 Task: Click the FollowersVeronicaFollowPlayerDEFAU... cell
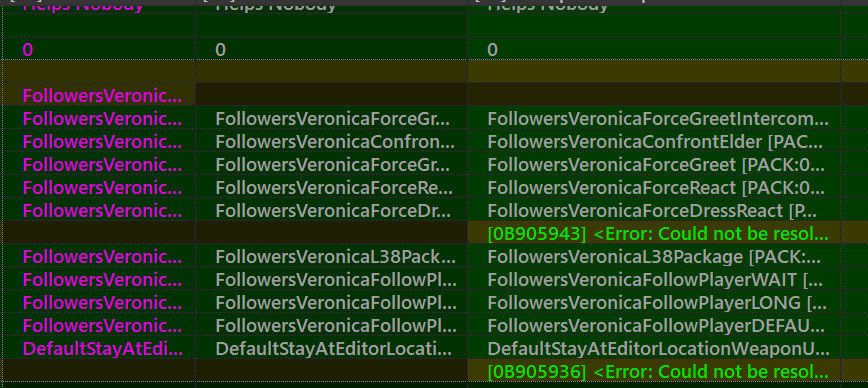click(x=654, y=325)
